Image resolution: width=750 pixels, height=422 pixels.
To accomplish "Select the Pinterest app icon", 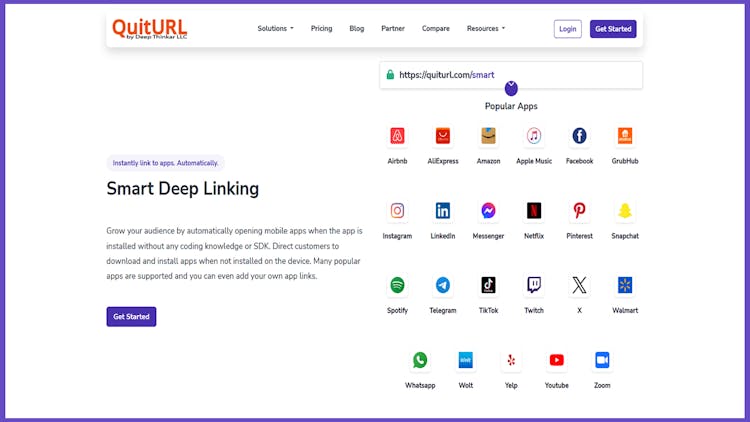I will [579, 211].
